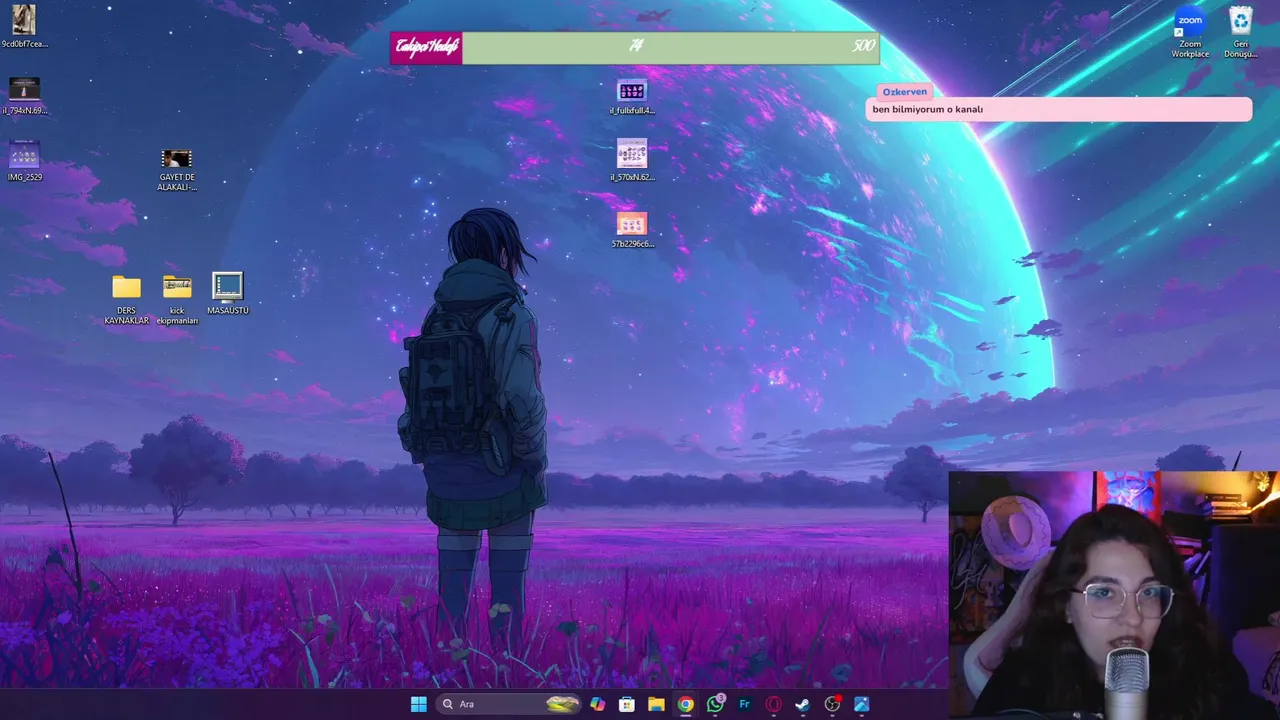Select kick ekipmanları folder

click(177, 300)
